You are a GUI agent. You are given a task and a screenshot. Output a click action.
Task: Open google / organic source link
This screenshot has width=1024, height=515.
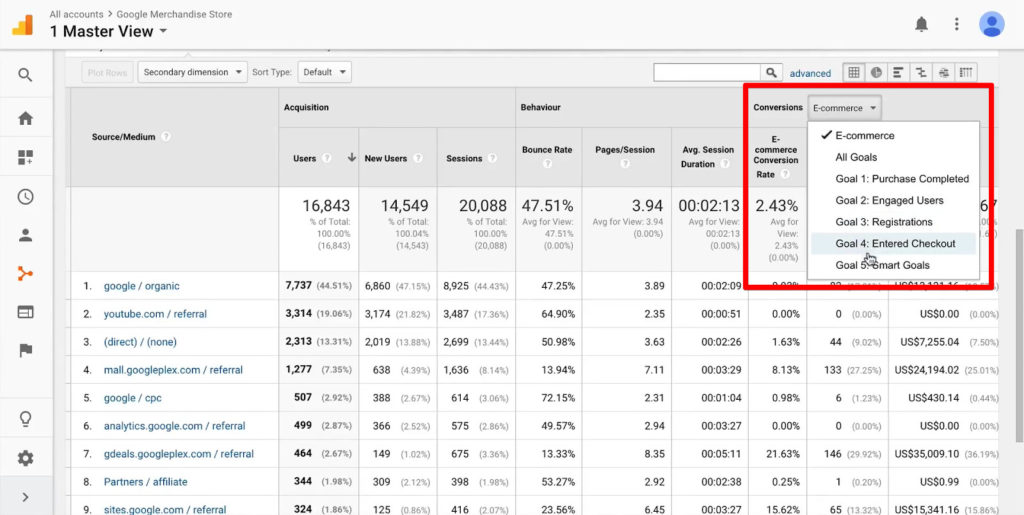[142, 286]
